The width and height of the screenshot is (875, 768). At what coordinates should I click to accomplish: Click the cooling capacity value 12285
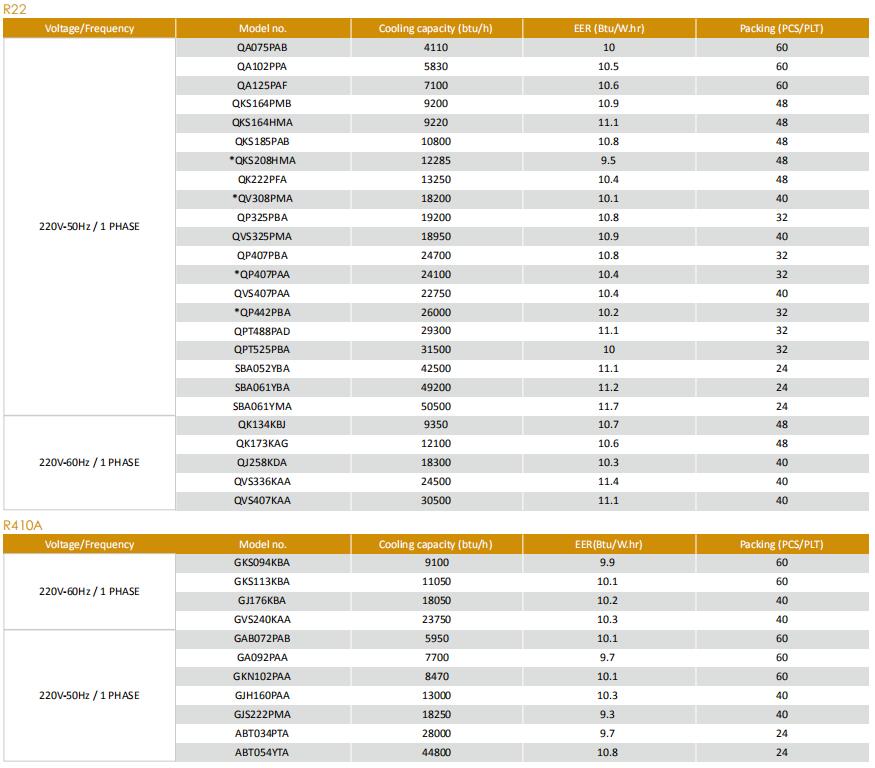pyautogui.click(x=435, y=160)
